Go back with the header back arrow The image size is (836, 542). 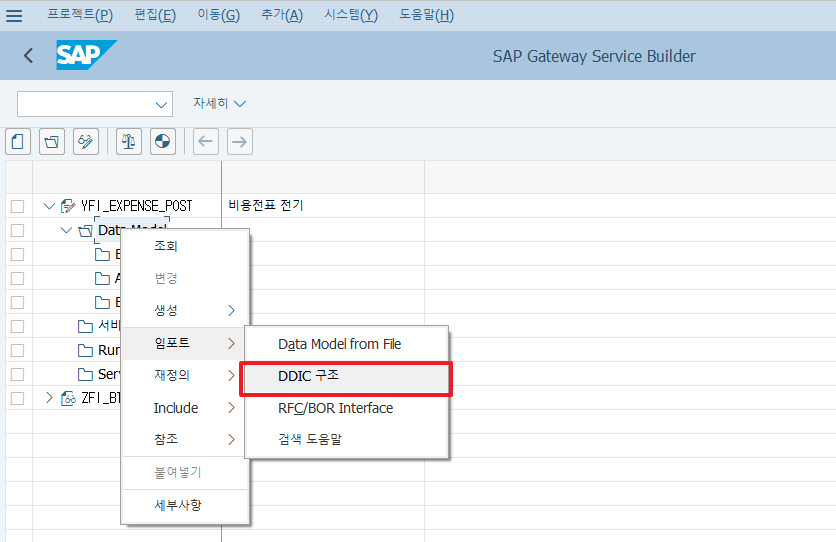28,55
